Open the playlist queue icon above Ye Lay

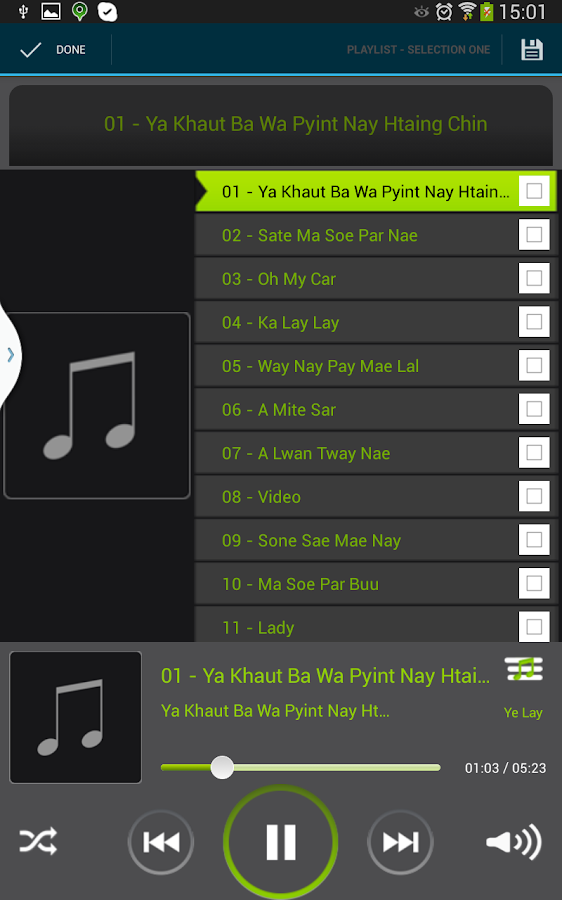(524, 669)
